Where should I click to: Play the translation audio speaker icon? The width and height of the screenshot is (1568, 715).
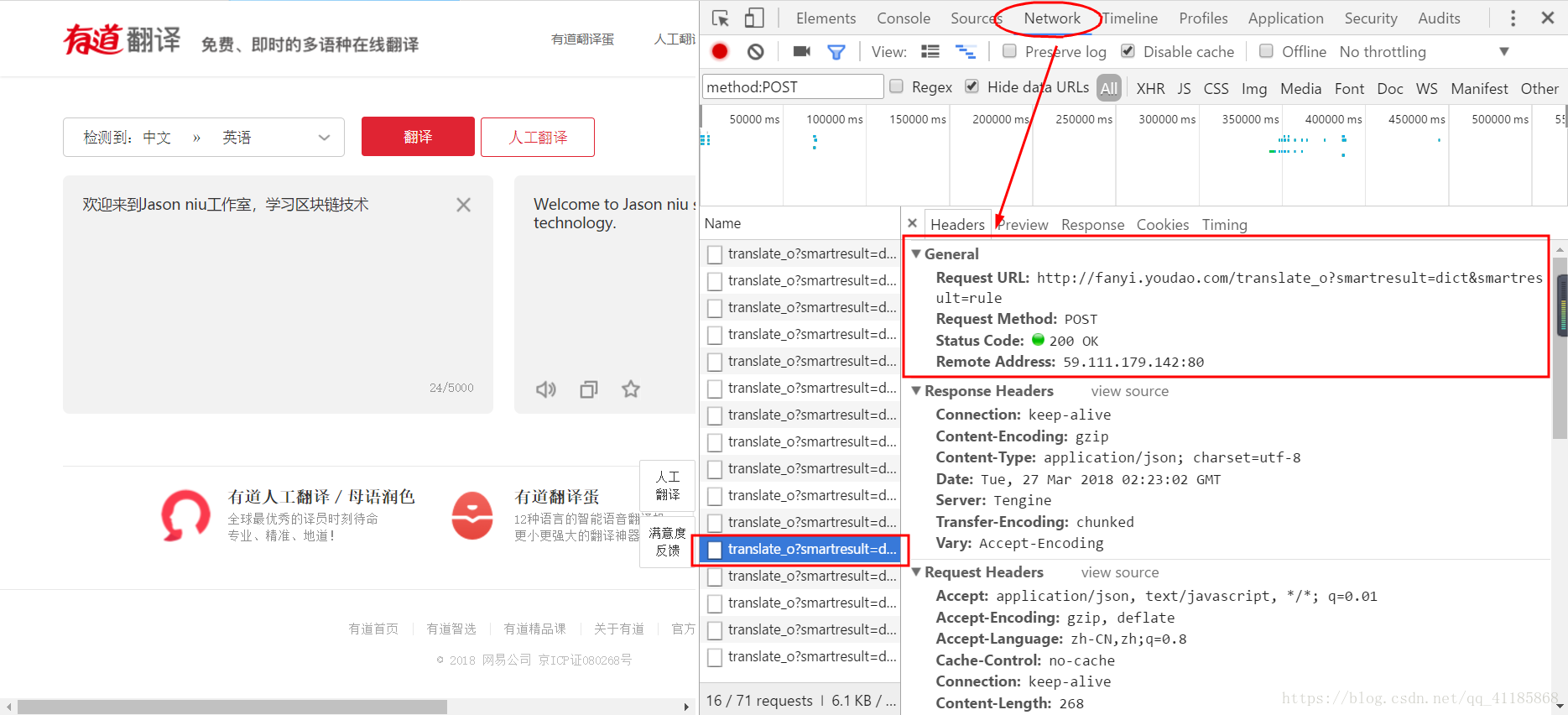[546, 389]
